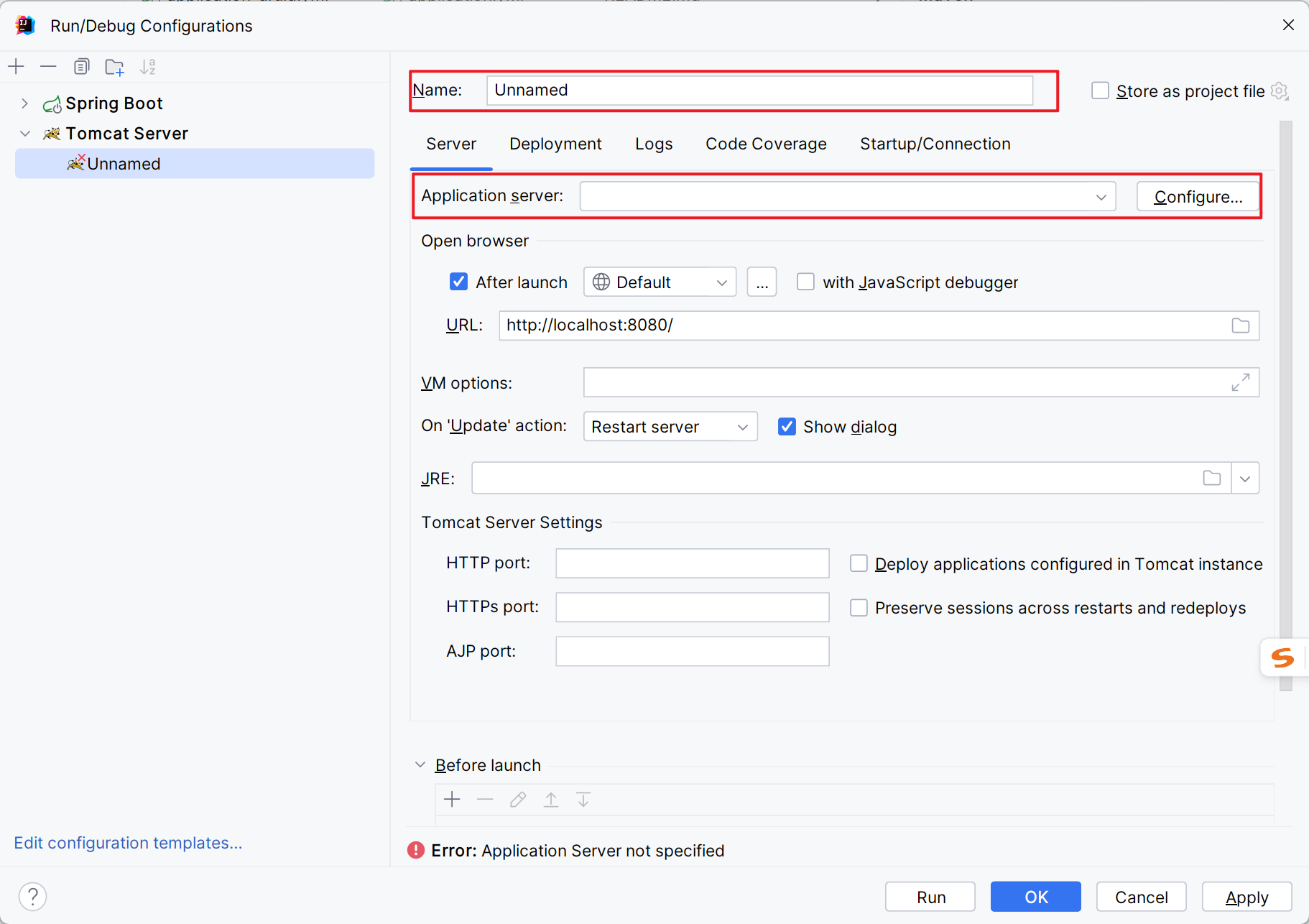The width and height of the screenshot is (1309, 924).
Task: Enable Preserve sessions across restarts and redeploys
Action: [859, 608]
